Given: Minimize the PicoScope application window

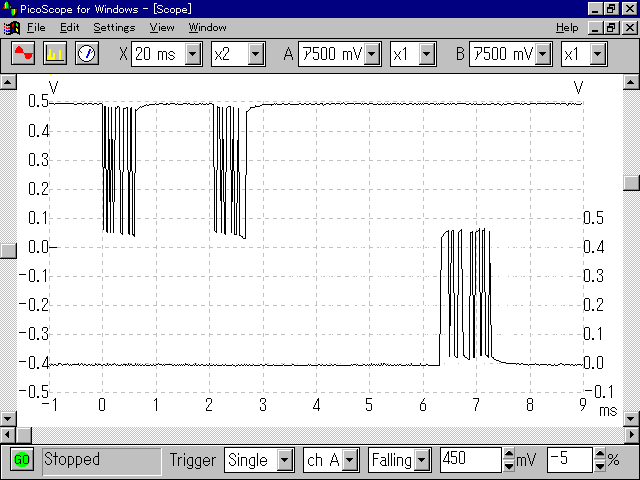Looking at the screenshot, I should [596, 9].
